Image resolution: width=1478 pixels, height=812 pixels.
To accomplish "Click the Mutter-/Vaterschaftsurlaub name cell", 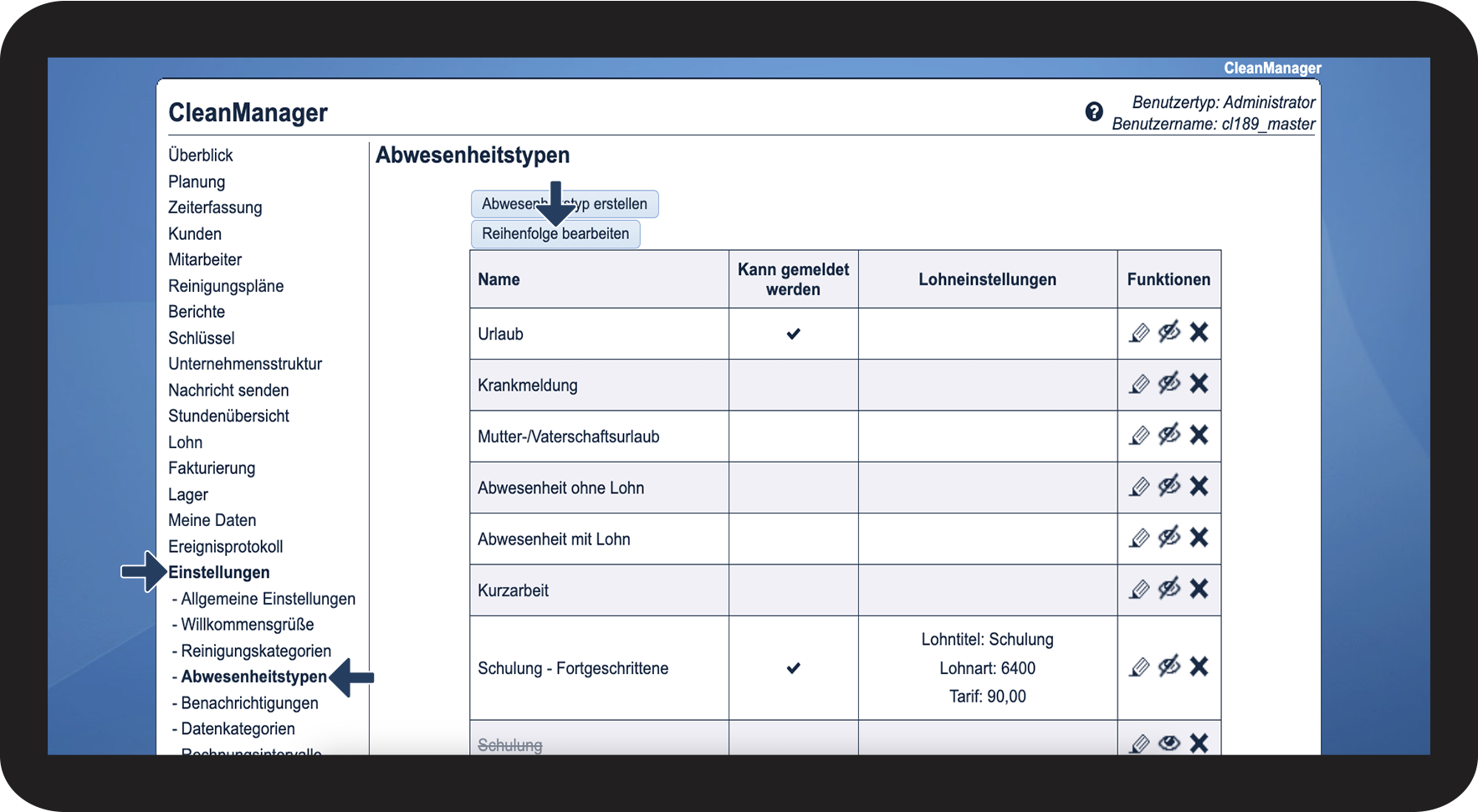I will click(599, 437).
